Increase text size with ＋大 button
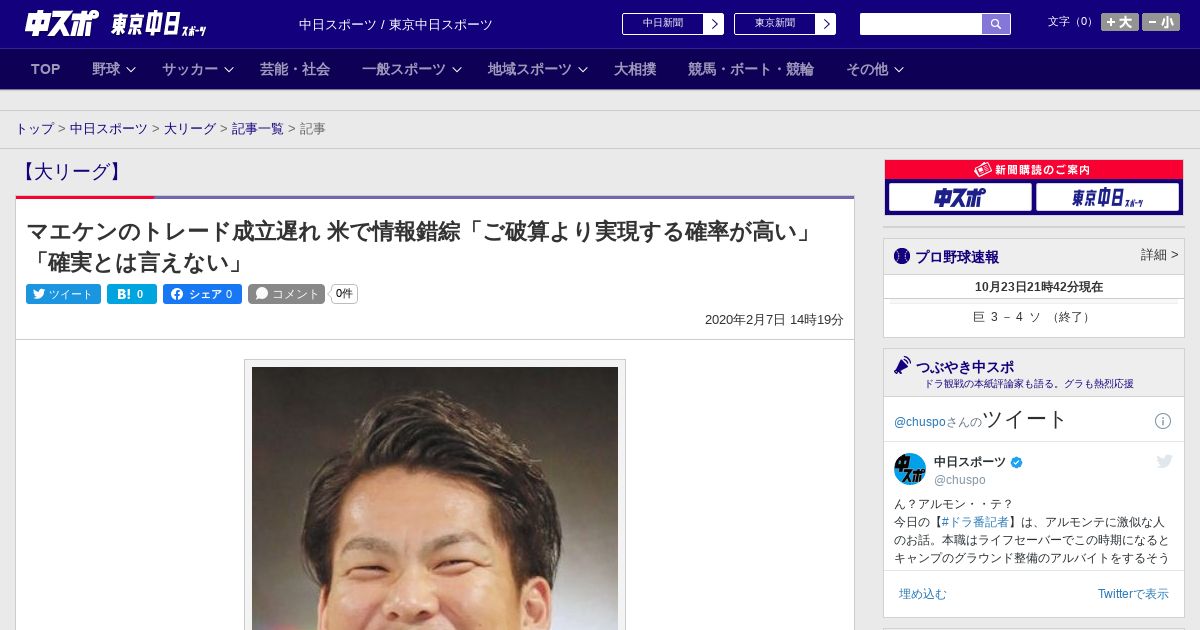 [1119, 22]
